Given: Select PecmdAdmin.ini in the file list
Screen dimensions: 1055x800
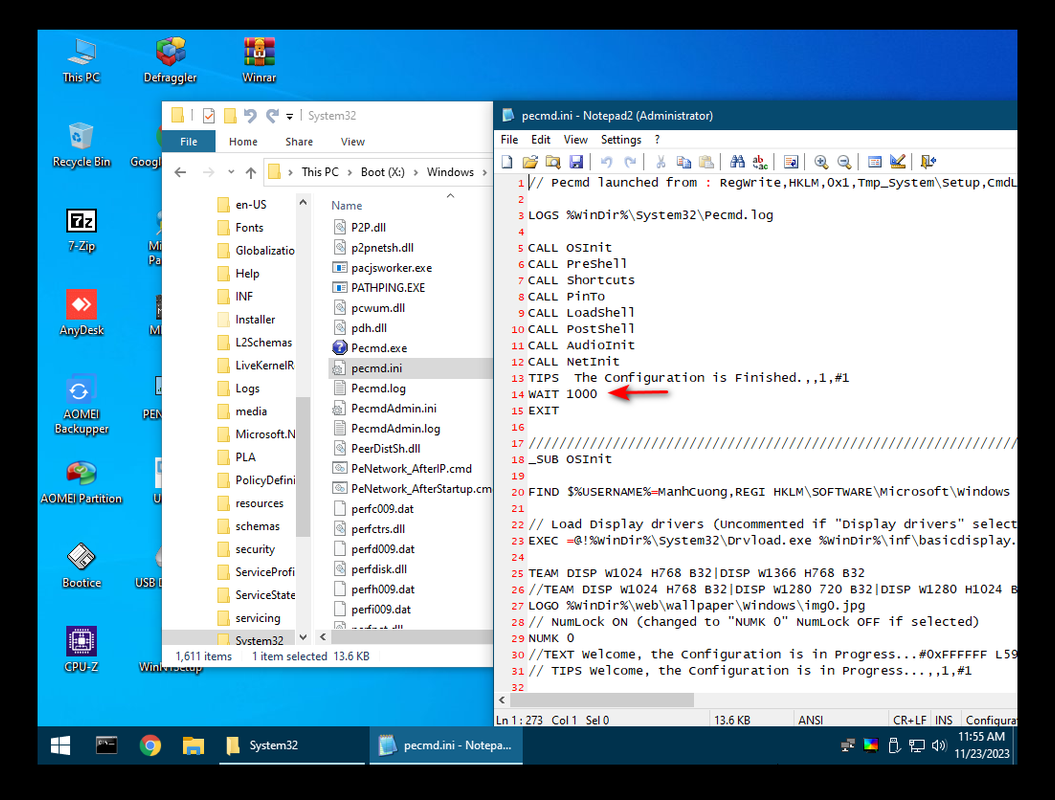Looking at the screenshot, I should [x=394, y=408].
